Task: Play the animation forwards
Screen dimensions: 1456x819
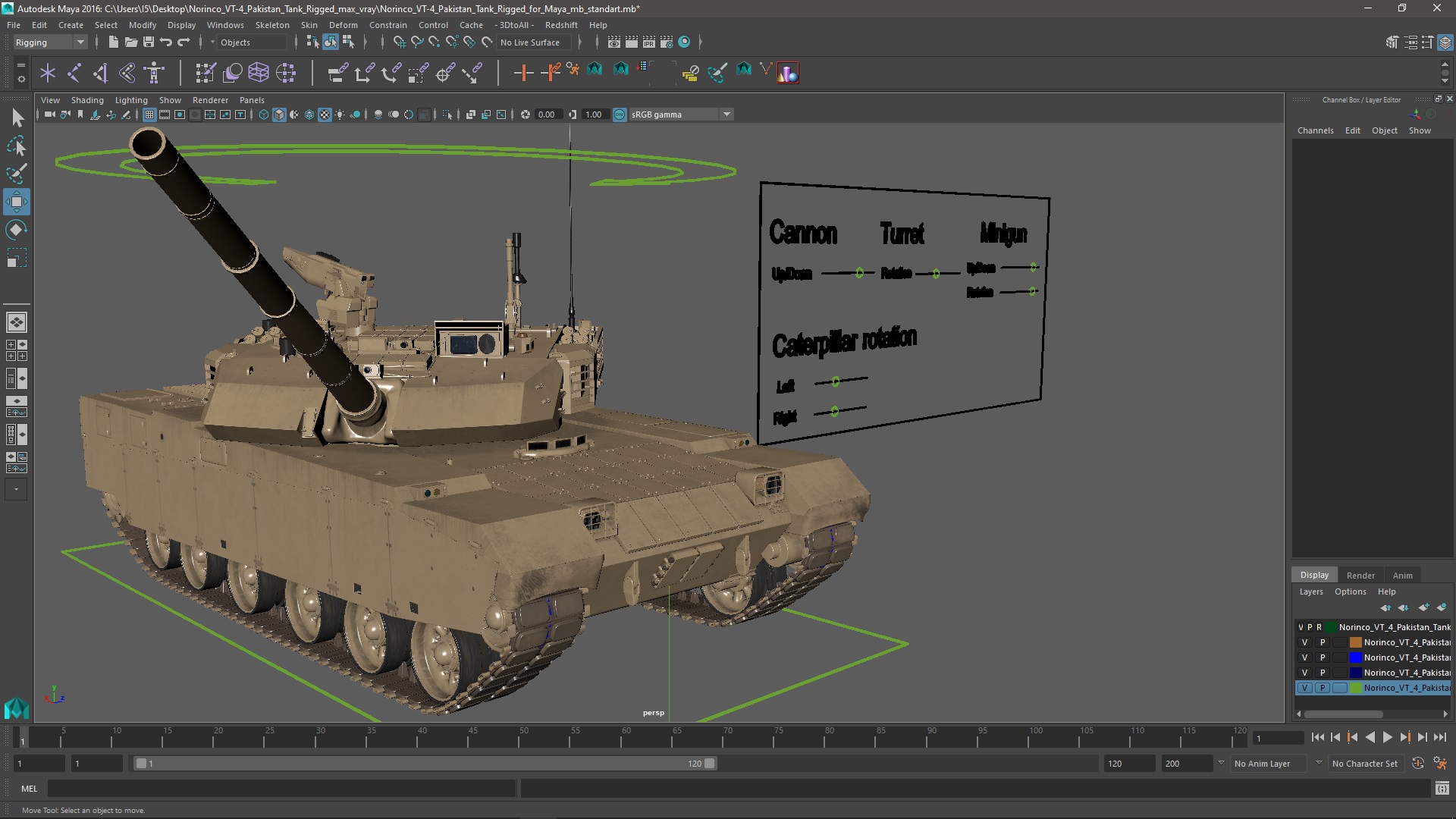Action: click(1387, 737)
